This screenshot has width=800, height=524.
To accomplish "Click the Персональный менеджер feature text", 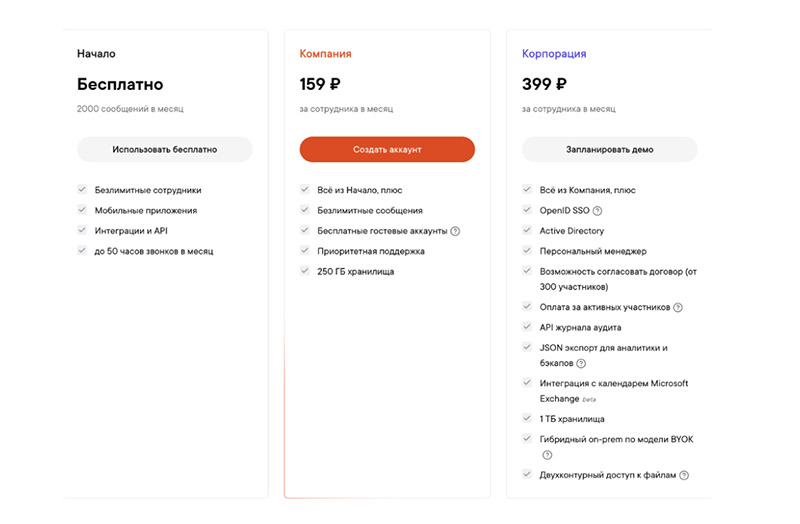I will click(593, 251).
